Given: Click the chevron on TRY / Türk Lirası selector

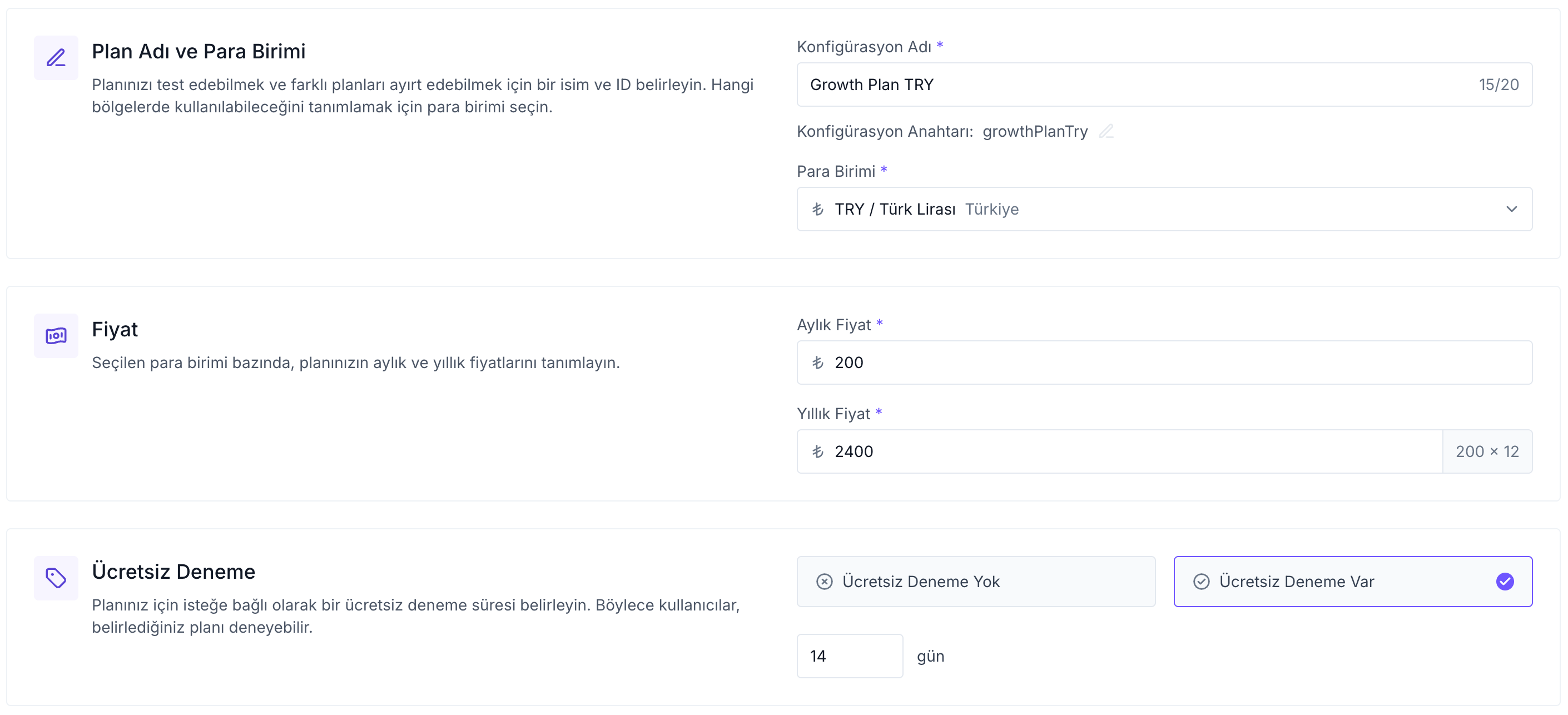Looking at the screenshot, I should point(1512,209).
